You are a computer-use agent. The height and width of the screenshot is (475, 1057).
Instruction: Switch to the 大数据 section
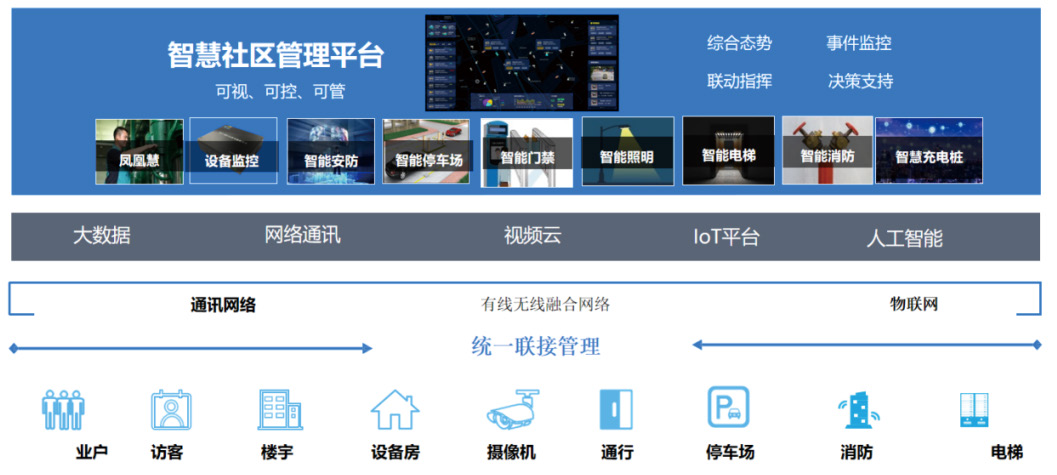pyautogui.click(x=101, y=236)
